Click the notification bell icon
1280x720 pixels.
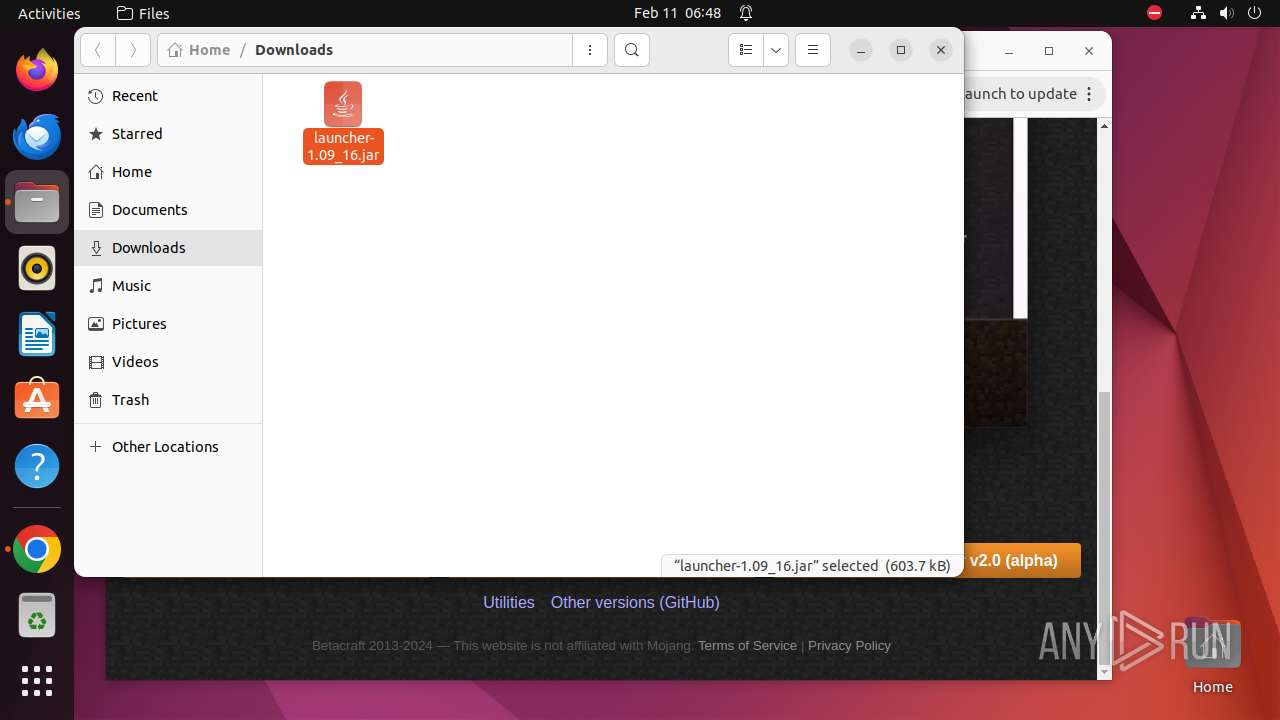pos(746,13)
